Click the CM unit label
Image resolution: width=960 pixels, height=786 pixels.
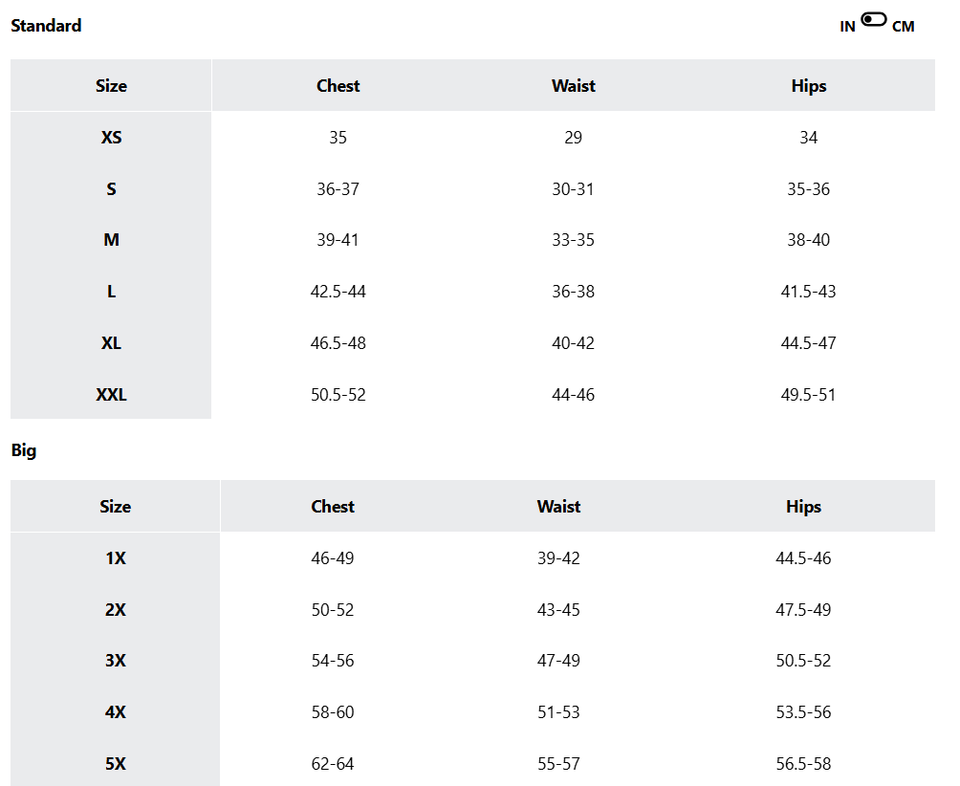click(903, 27)
